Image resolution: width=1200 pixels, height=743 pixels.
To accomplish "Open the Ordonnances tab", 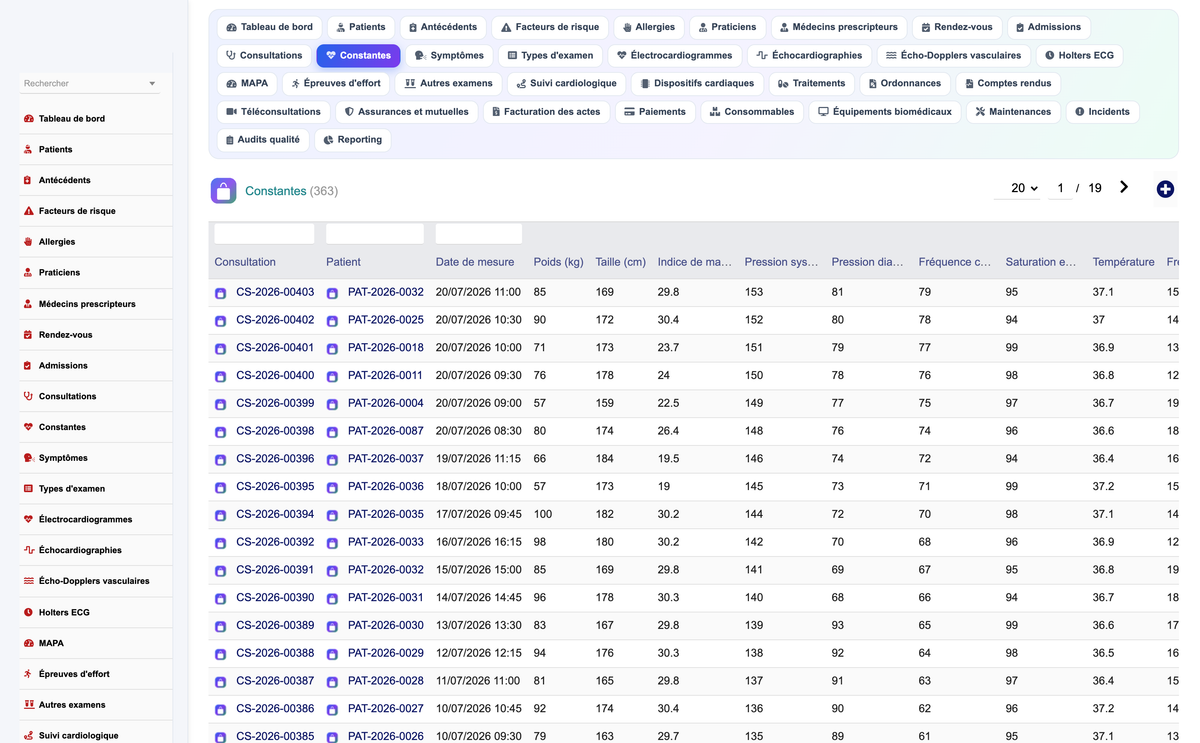I will click(903, 83).
